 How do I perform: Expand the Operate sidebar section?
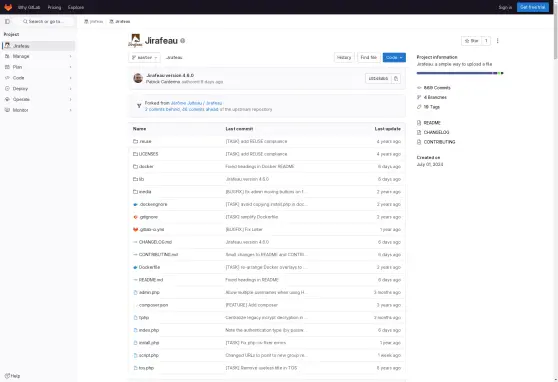tap(38, 99)
